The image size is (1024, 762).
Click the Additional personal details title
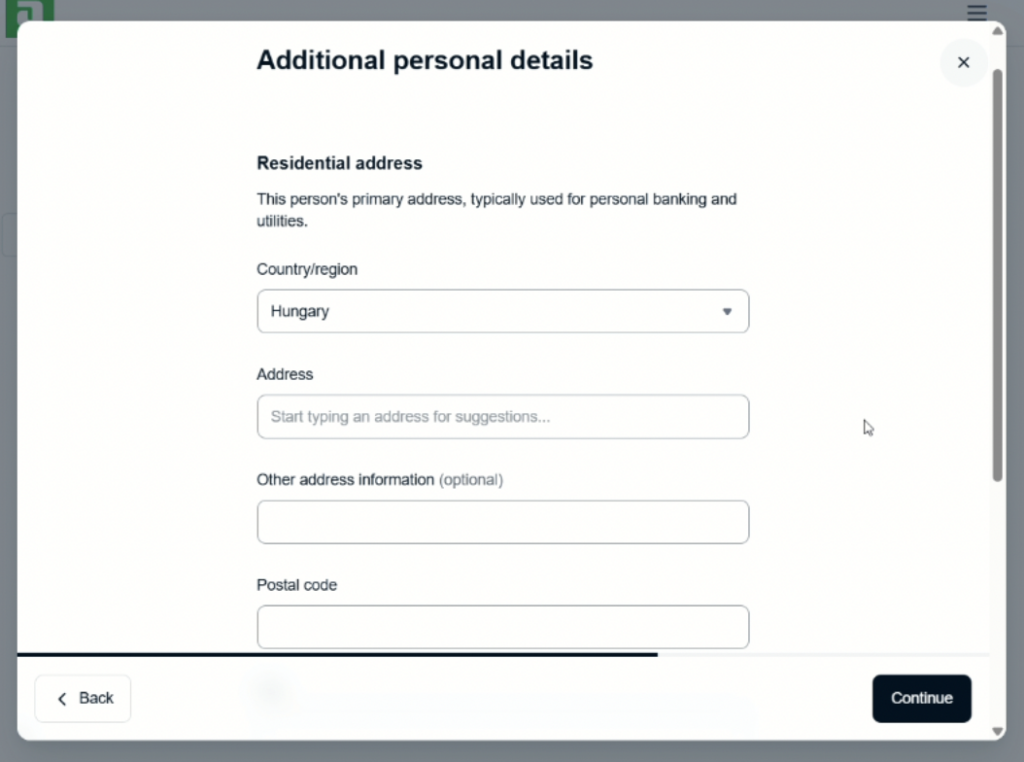pyautogui.click(x=424, y=60)
